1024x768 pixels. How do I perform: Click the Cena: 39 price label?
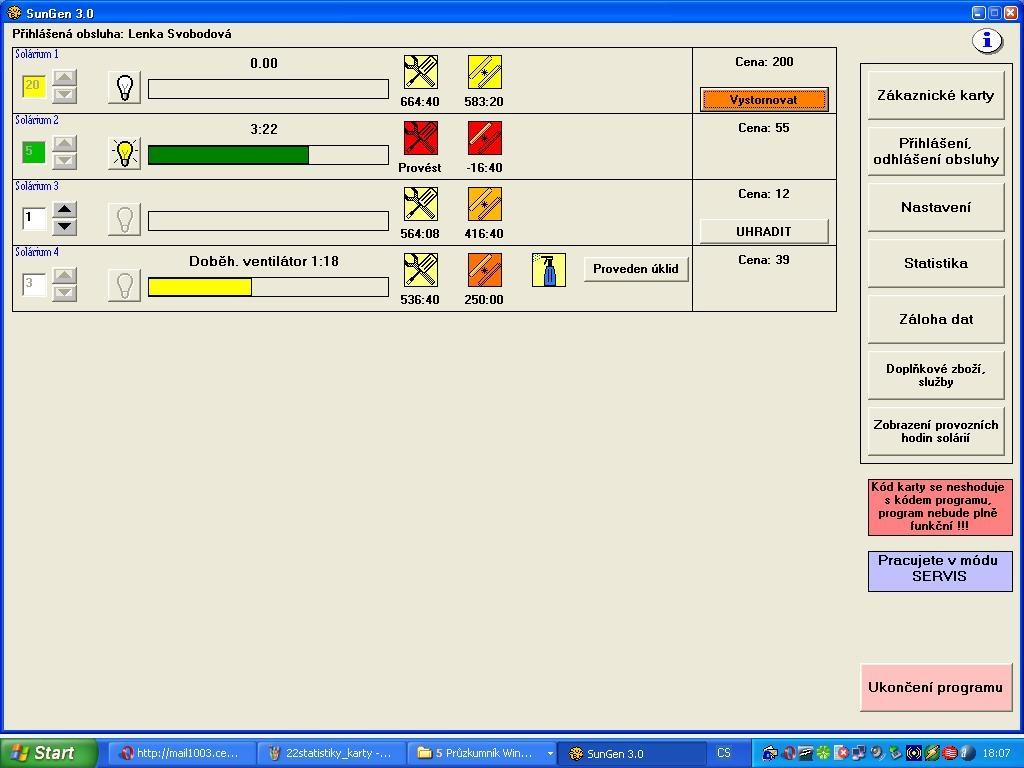763,260
